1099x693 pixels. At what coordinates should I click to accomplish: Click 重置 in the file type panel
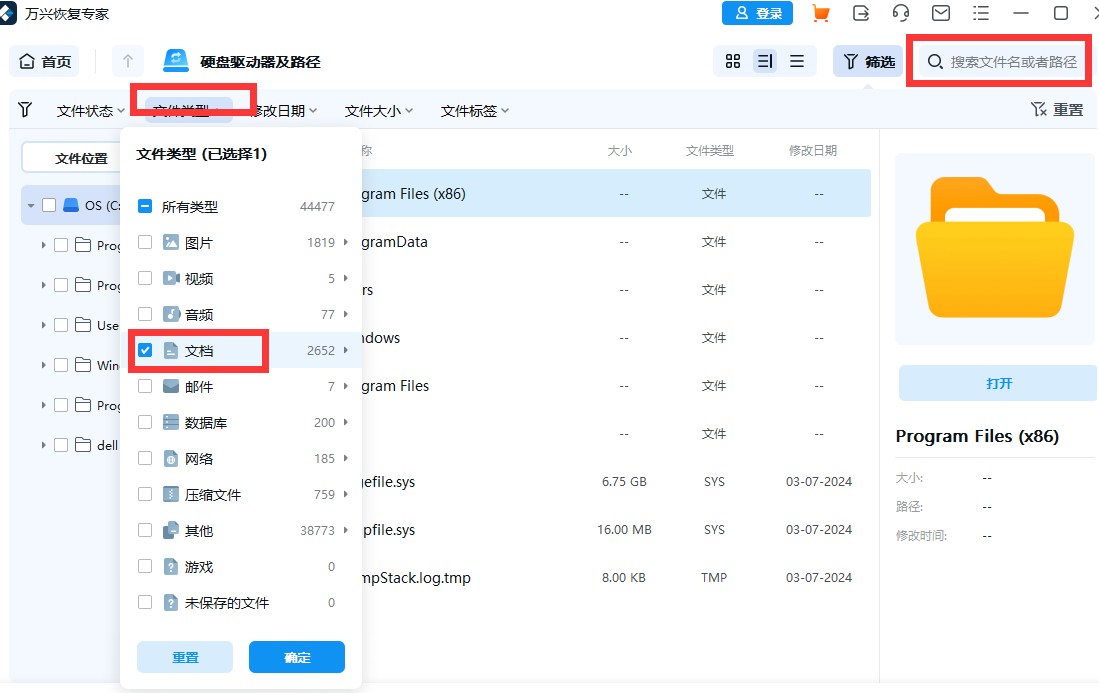184,657
